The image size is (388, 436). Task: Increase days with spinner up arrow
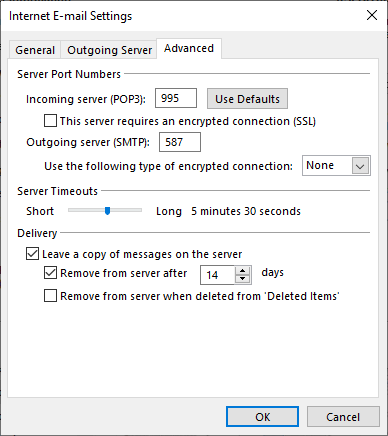[x=243, y=271]
